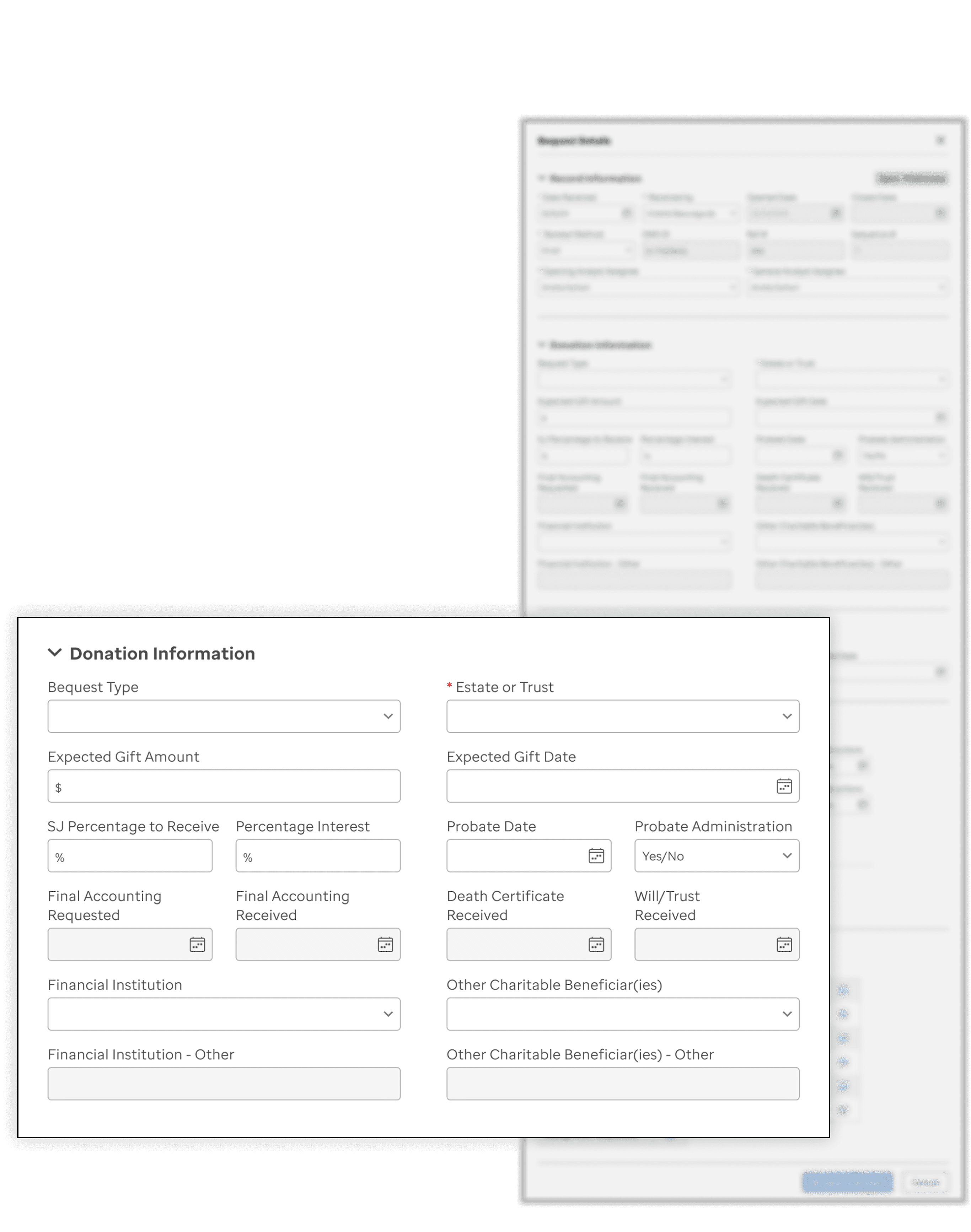
Task: Click the Financial Institution - Other field
Action: (x=224, y=1084)
